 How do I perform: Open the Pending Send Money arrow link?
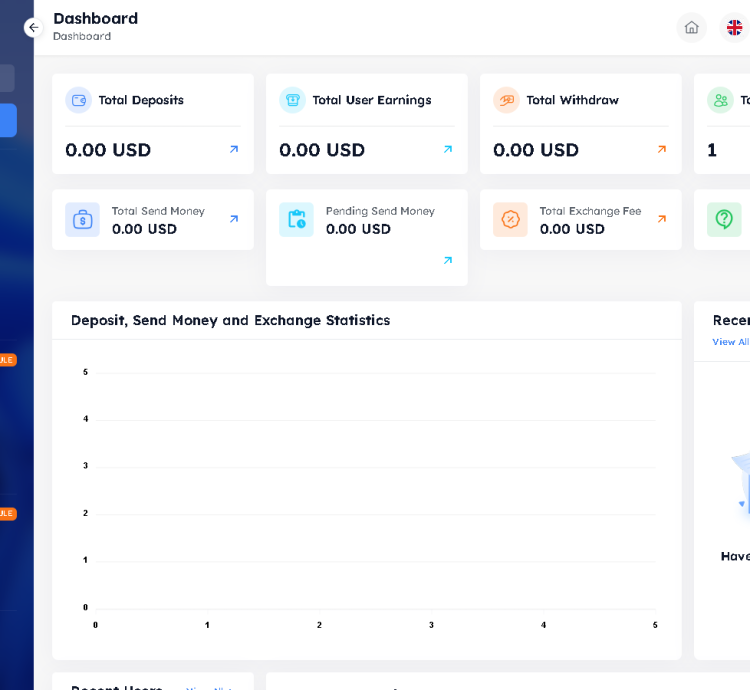click(x=448, y=260)
